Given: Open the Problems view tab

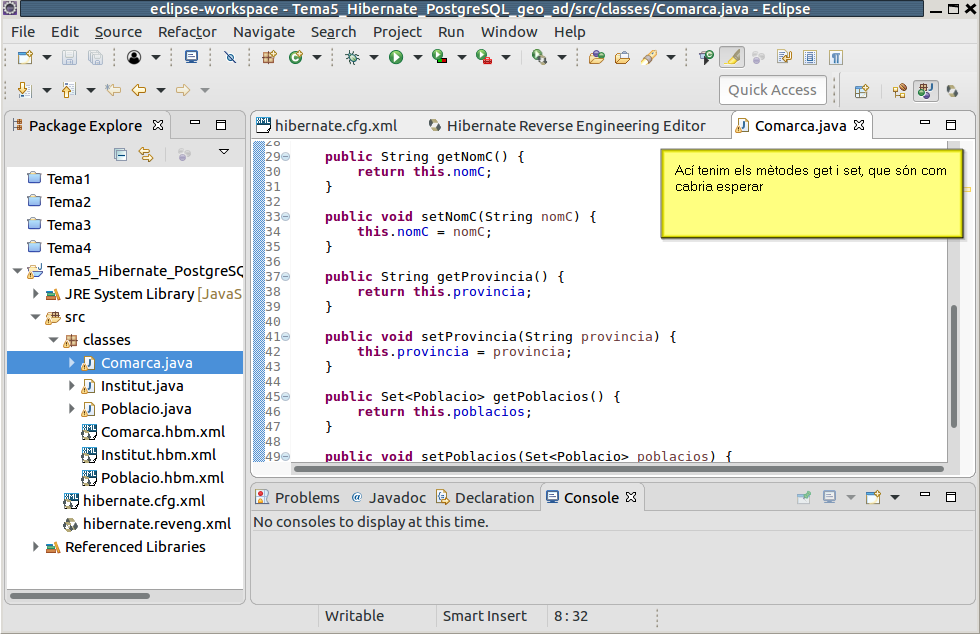Looking at the screenshot, I should (x=306, y=497).
